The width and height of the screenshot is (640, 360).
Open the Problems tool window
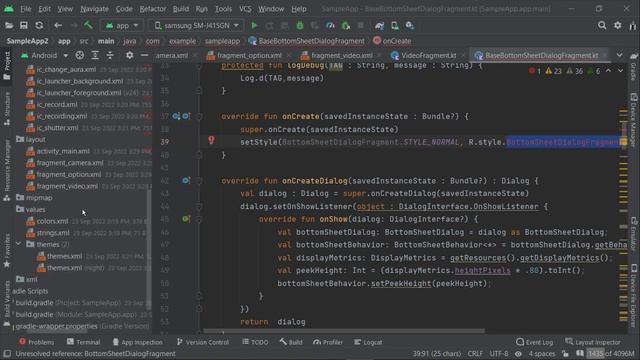36,342
